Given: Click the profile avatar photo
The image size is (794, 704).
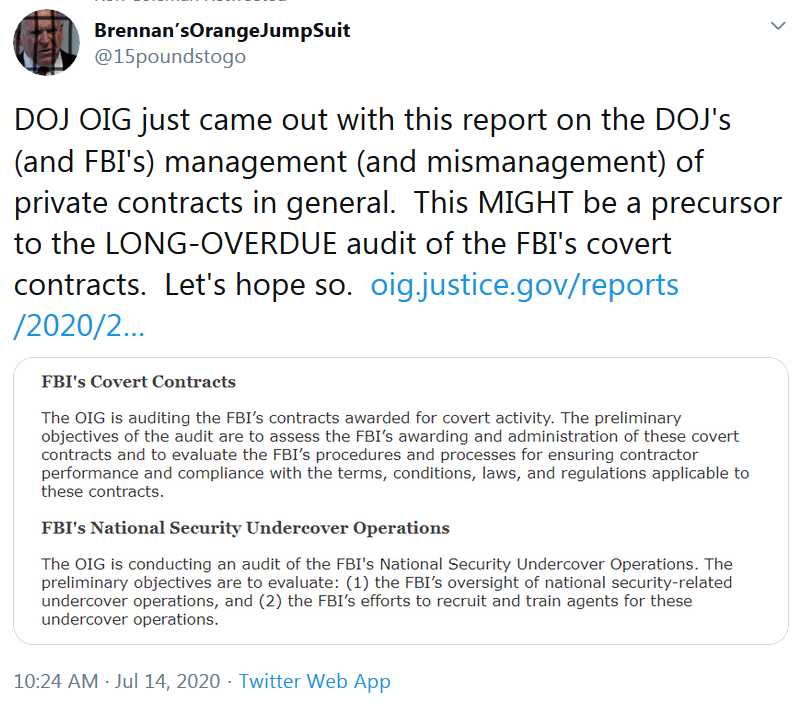Looking at the screenshot, I should pyautogui.click(x=46, y=43).
